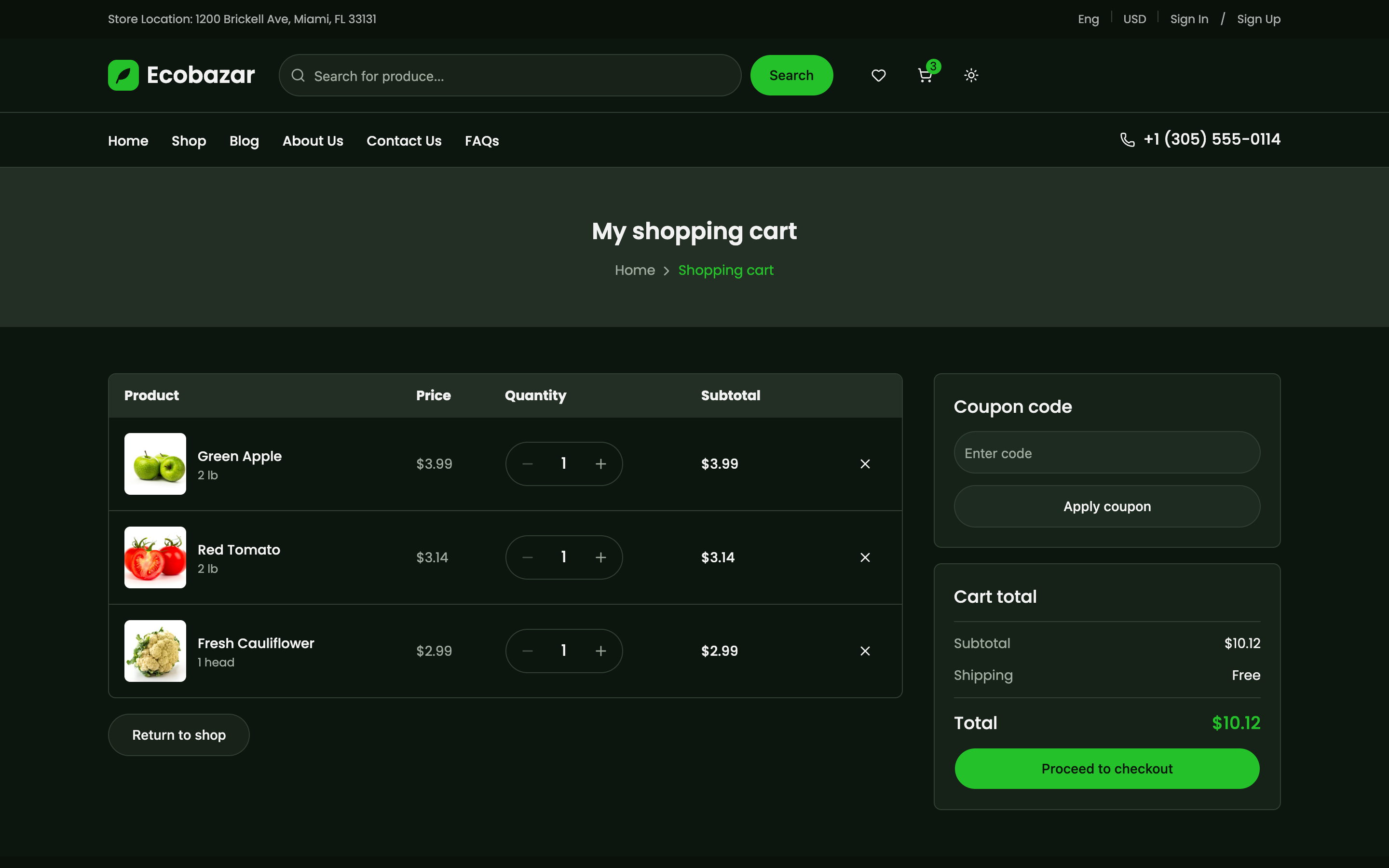Open the wishlist heart icon
Image resolution: width=1389 pixels, height=868 pixels.
(x=878, y=75)
